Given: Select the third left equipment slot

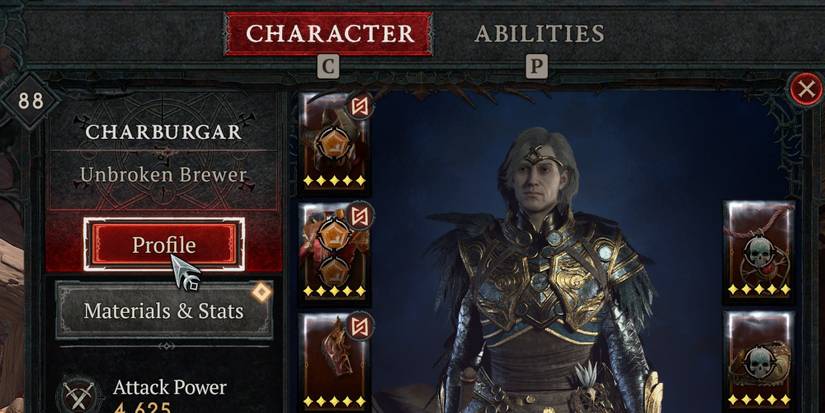Looking at the screenshot, I should (x=334, y=362).
